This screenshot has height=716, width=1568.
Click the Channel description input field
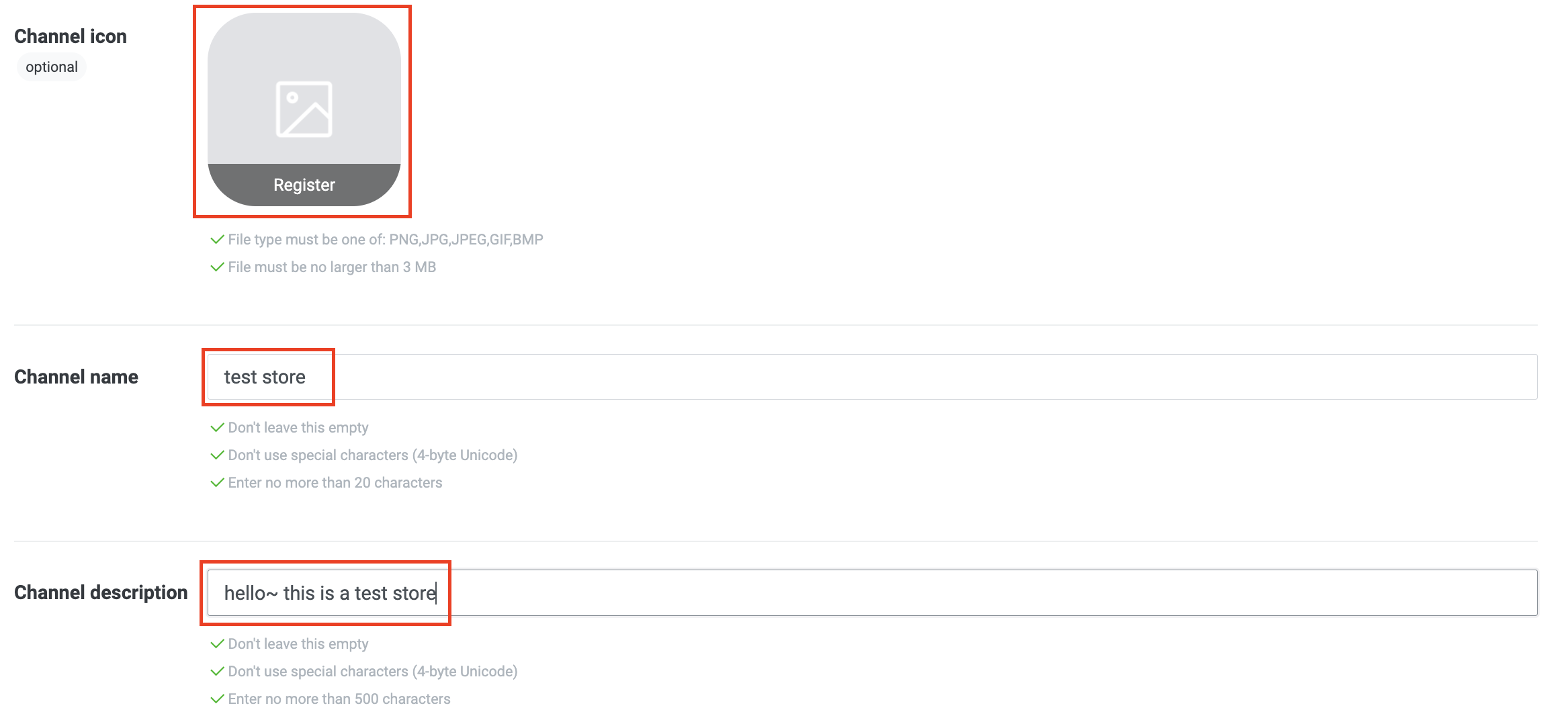click(872, 593)
